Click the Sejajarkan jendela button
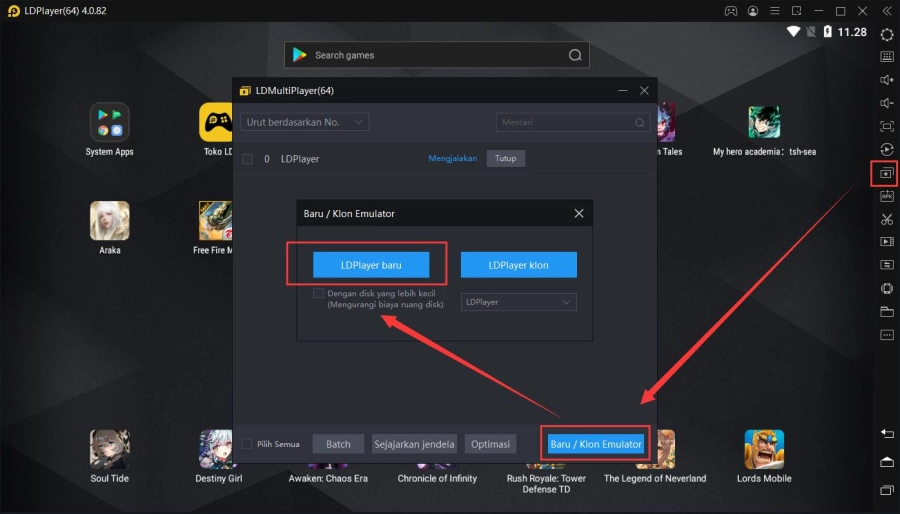This screenshot has width=900, height=514. coord(414,444)
